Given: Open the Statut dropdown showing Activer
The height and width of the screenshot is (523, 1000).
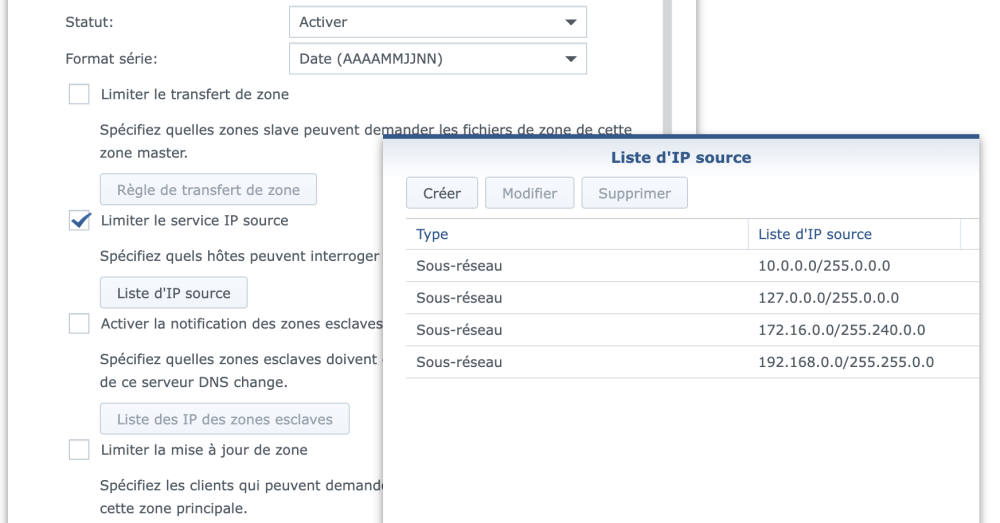Looking at the screenshot, I should 436,21.
